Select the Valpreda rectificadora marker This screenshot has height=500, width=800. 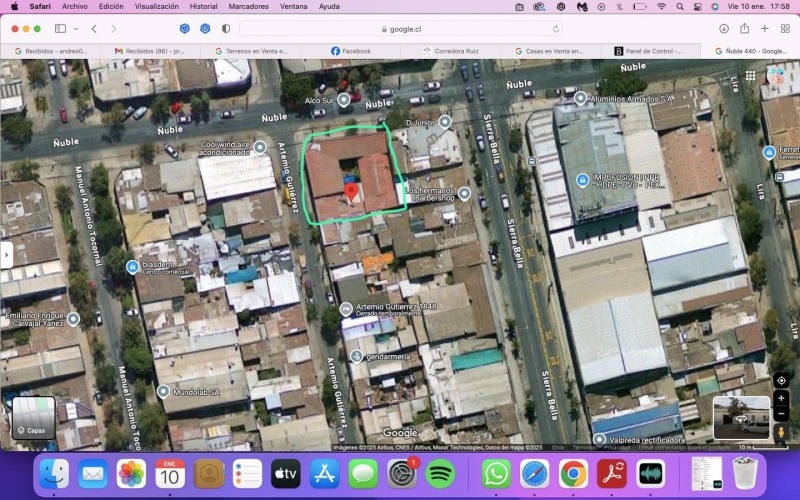click(599, 439)
